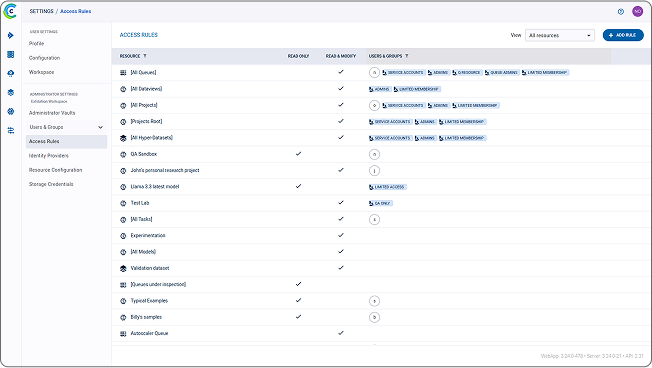The height and width of the screenshot is (368, 652).
Task: Click the SETTINGS breadcrumb link
Action: click(41, 11)
